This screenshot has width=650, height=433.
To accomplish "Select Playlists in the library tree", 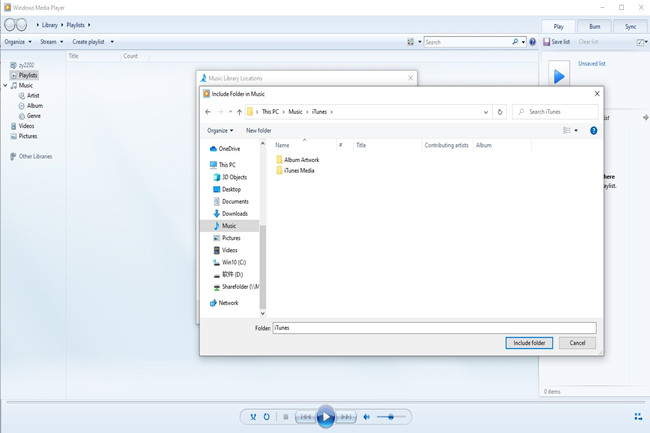I will click(24, 75).
